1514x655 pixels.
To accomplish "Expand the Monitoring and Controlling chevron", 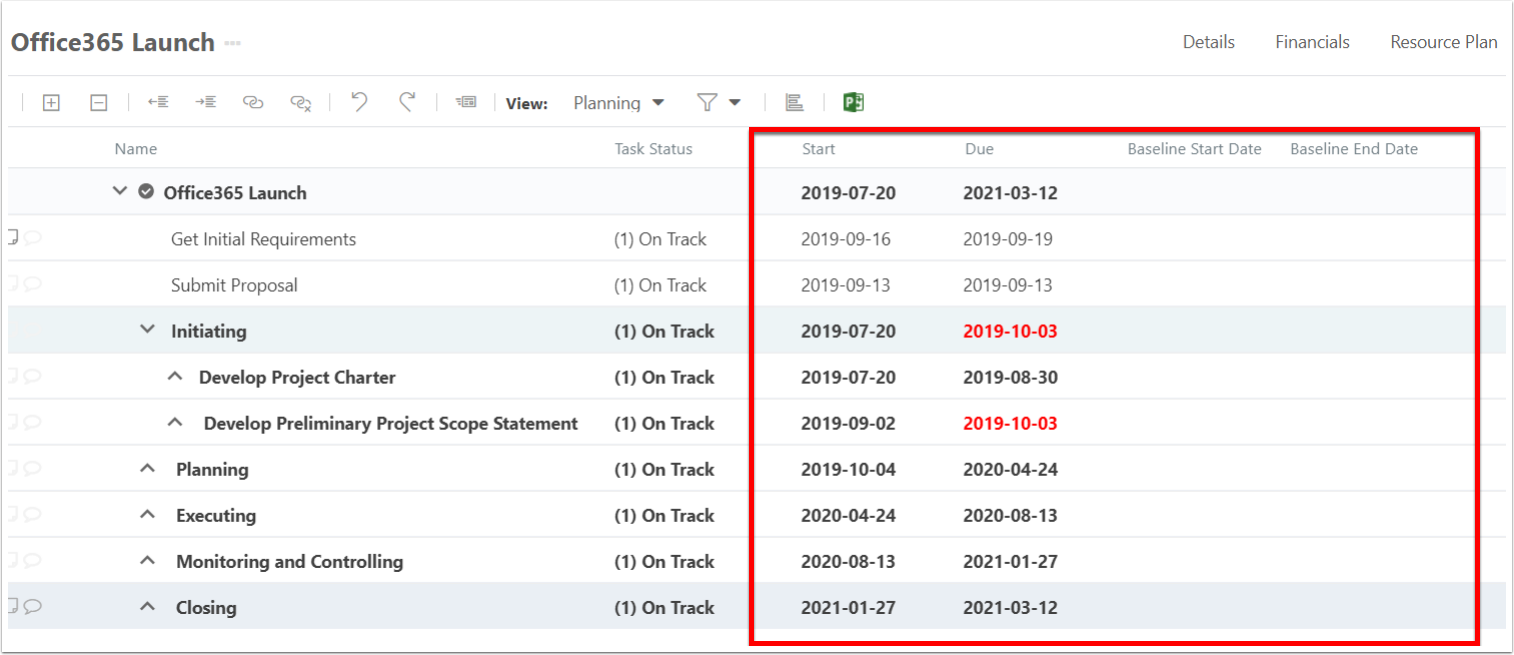I will (148, 560).
